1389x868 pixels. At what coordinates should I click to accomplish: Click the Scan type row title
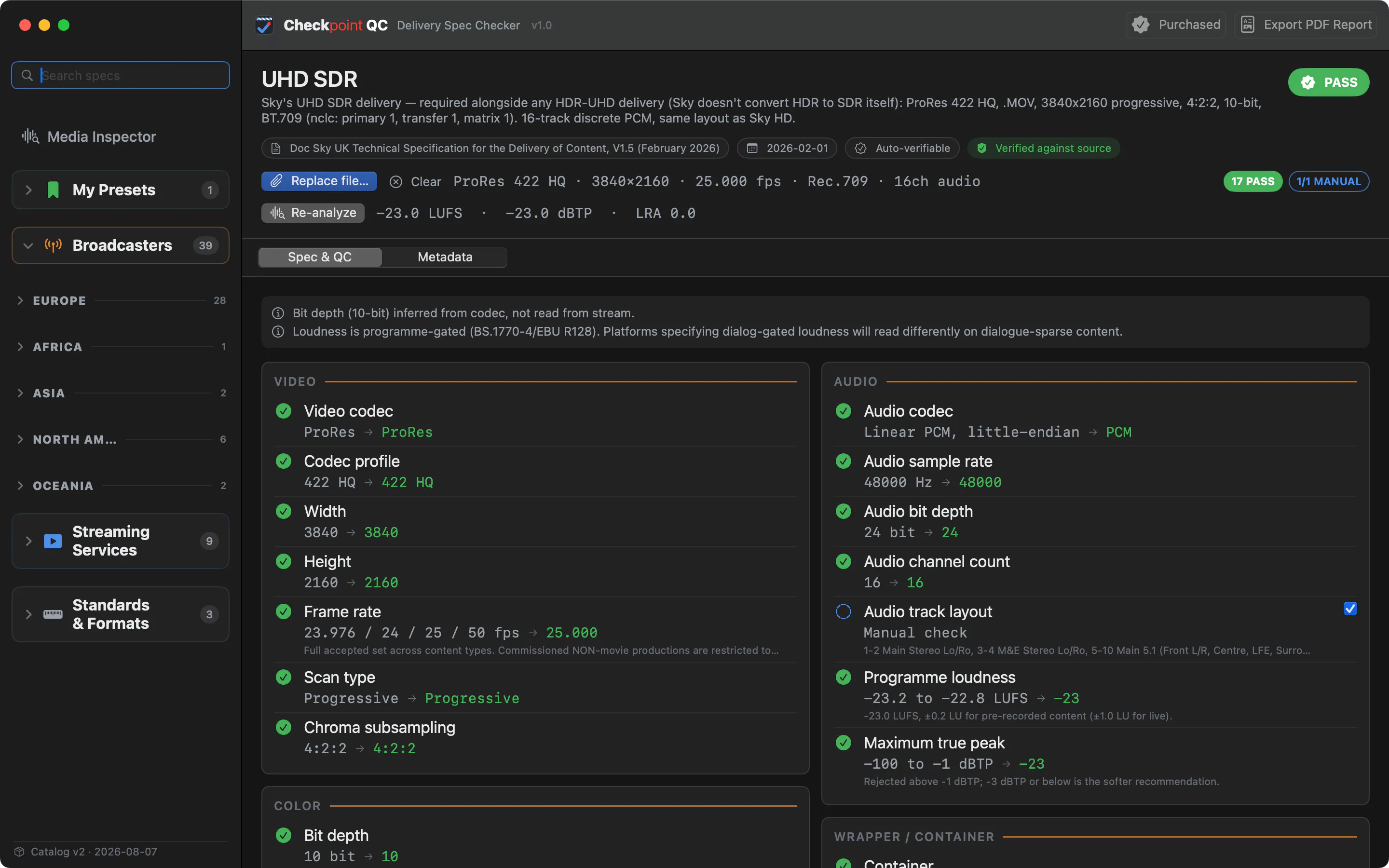tap(339, 678)
